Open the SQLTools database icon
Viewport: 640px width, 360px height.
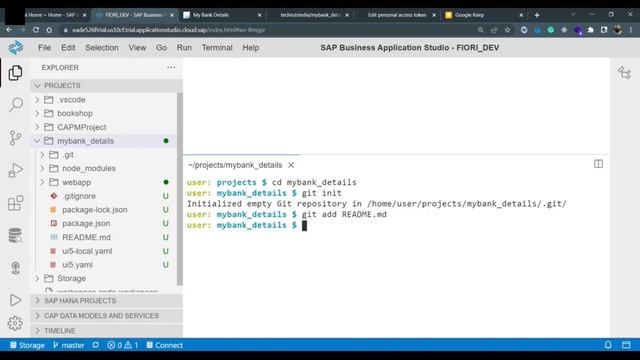[16, 236]
